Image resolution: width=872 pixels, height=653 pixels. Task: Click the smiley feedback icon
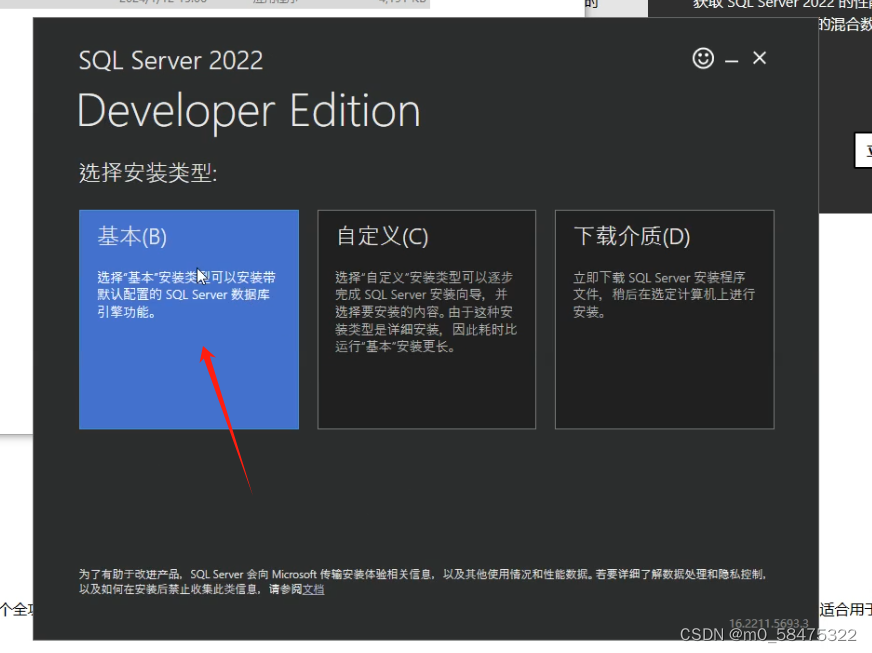click(703, 58)
